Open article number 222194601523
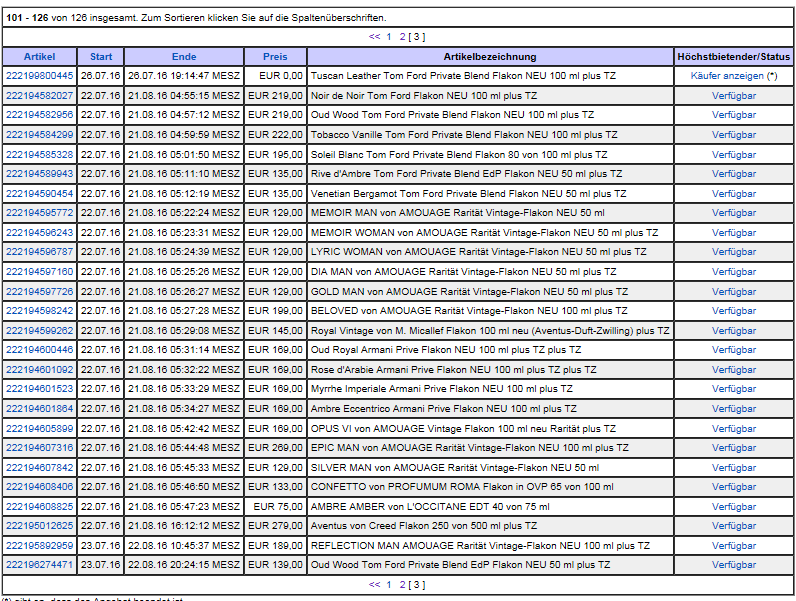 point(40,389)
